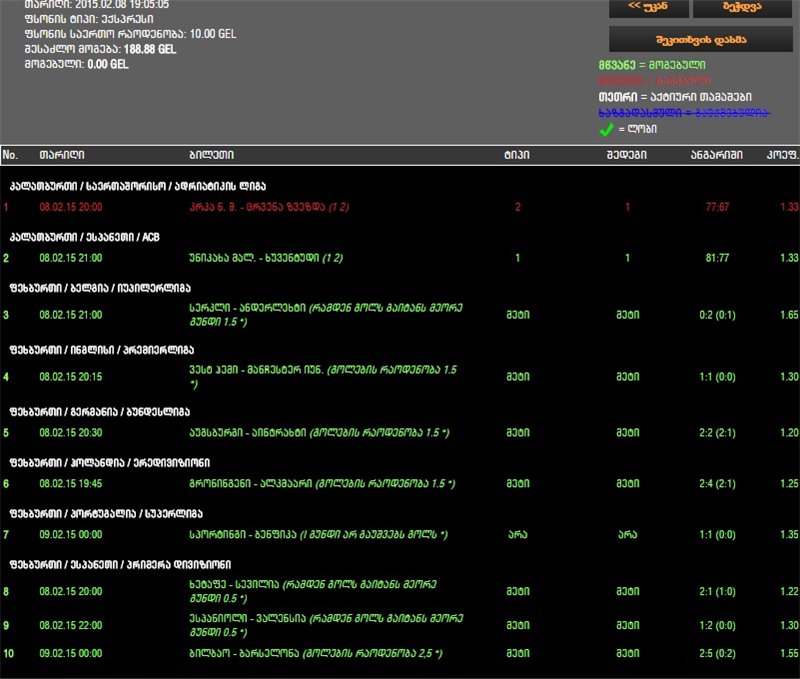Click the "No." column header
Screen dimensions: 800x679
(11, 155)
